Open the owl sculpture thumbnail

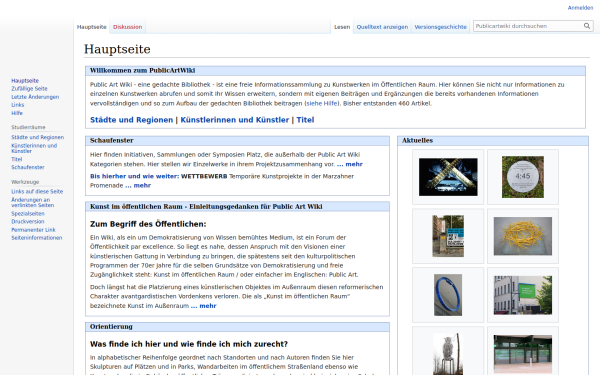click(x=448, y=354)
